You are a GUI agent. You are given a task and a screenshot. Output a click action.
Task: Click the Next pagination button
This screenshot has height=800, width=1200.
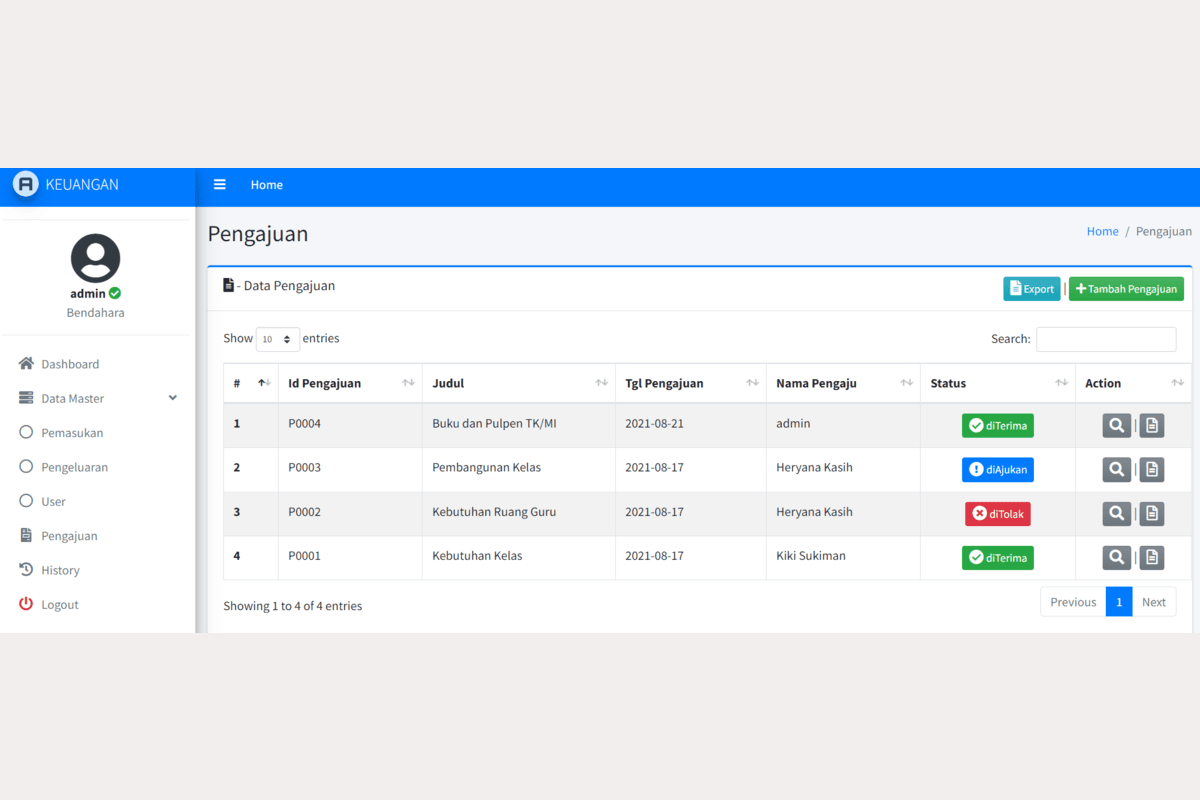coord(1153,602)
